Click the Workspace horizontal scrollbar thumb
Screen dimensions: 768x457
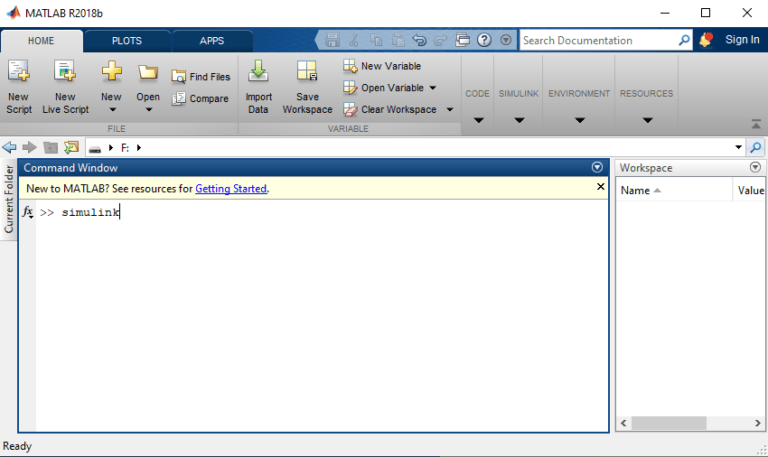pos(669,423)
